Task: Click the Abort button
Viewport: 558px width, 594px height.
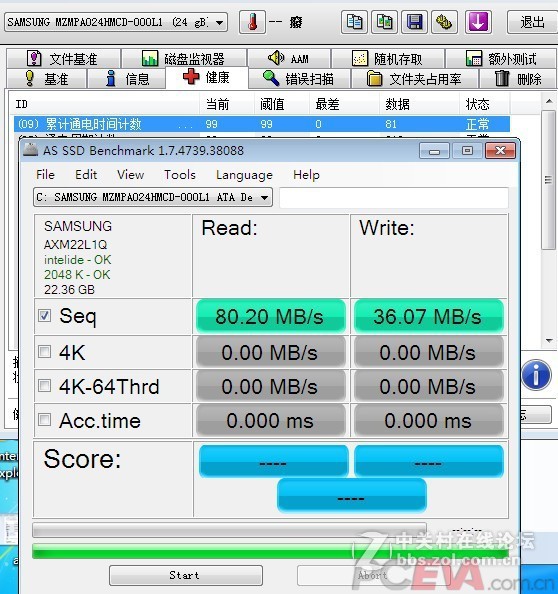Action: [x=373, y=575]
